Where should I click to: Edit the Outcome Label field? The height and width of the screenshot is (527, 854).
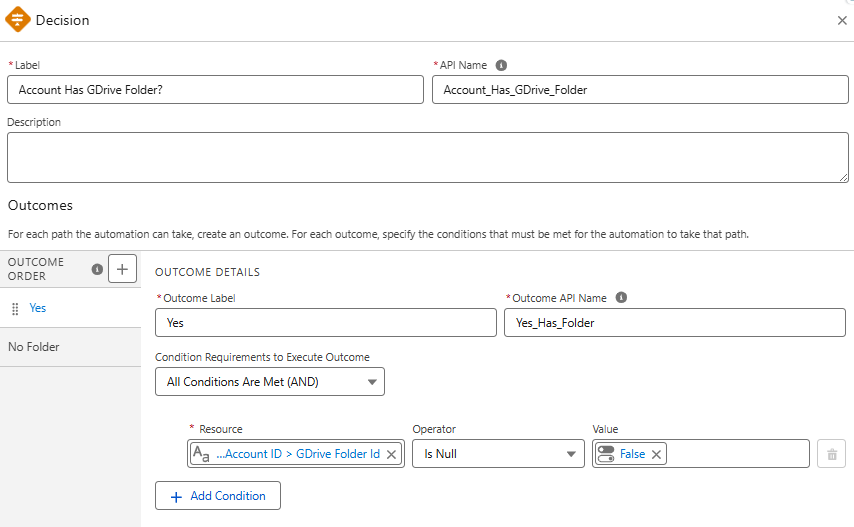click(x=326, y=323)
